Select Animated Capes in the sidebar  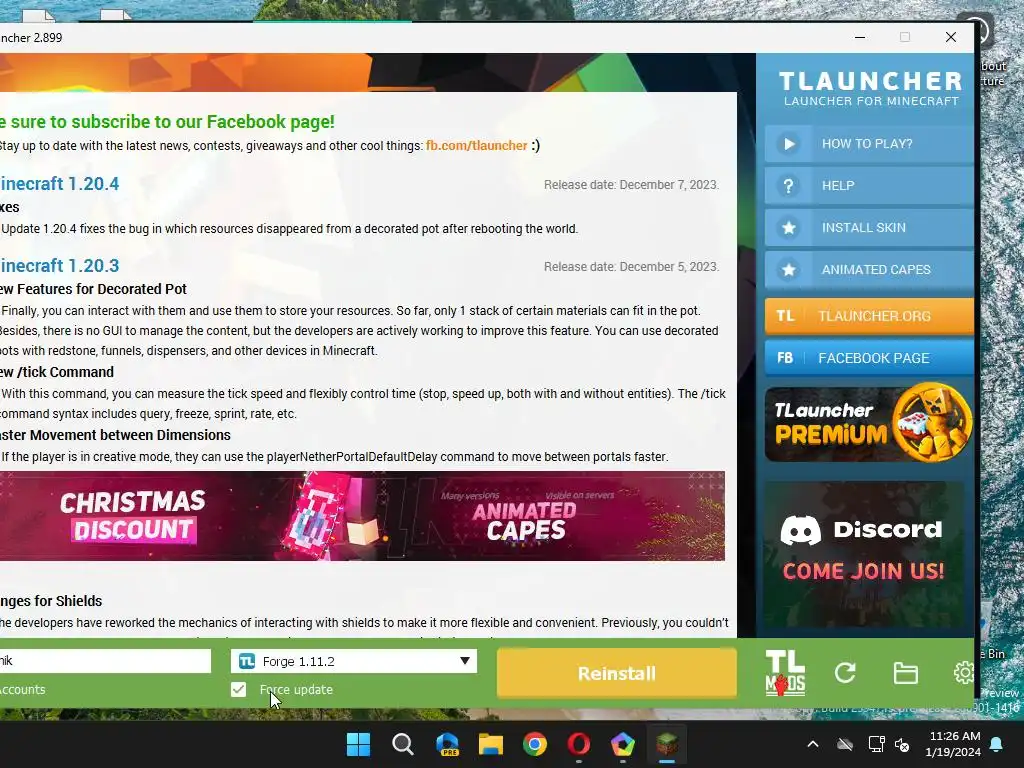pyautogui.click(x=869, y=269)
